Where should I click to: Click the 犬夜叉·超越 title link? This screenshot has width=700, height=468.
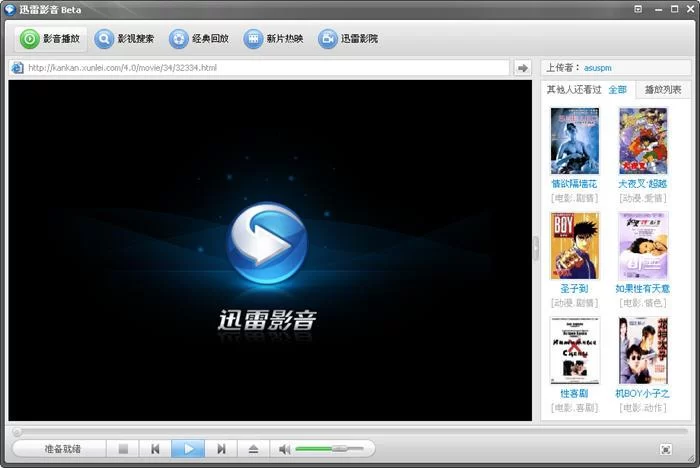pos(642,184)
